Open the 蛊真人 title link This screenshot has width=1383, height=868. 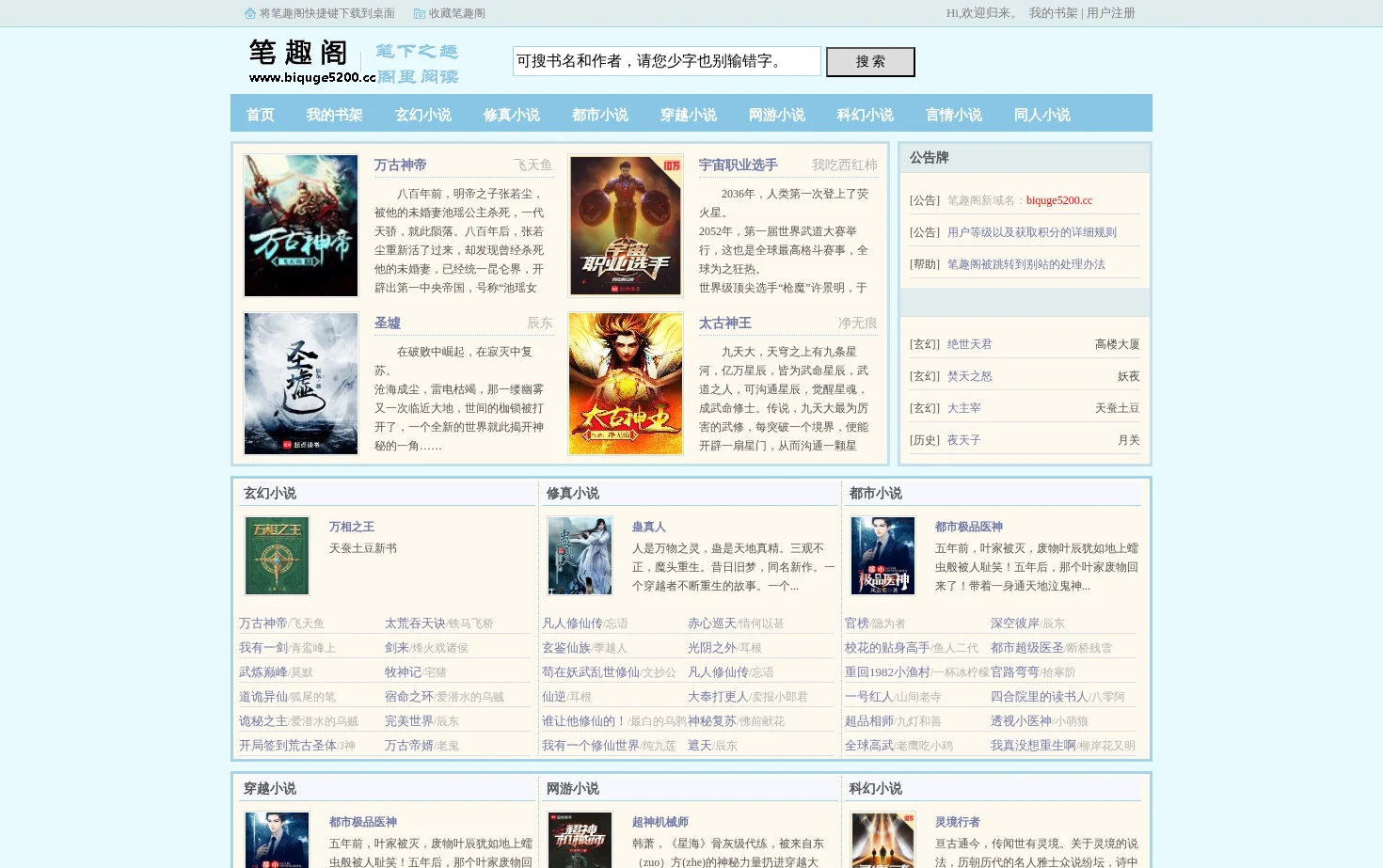649,527
